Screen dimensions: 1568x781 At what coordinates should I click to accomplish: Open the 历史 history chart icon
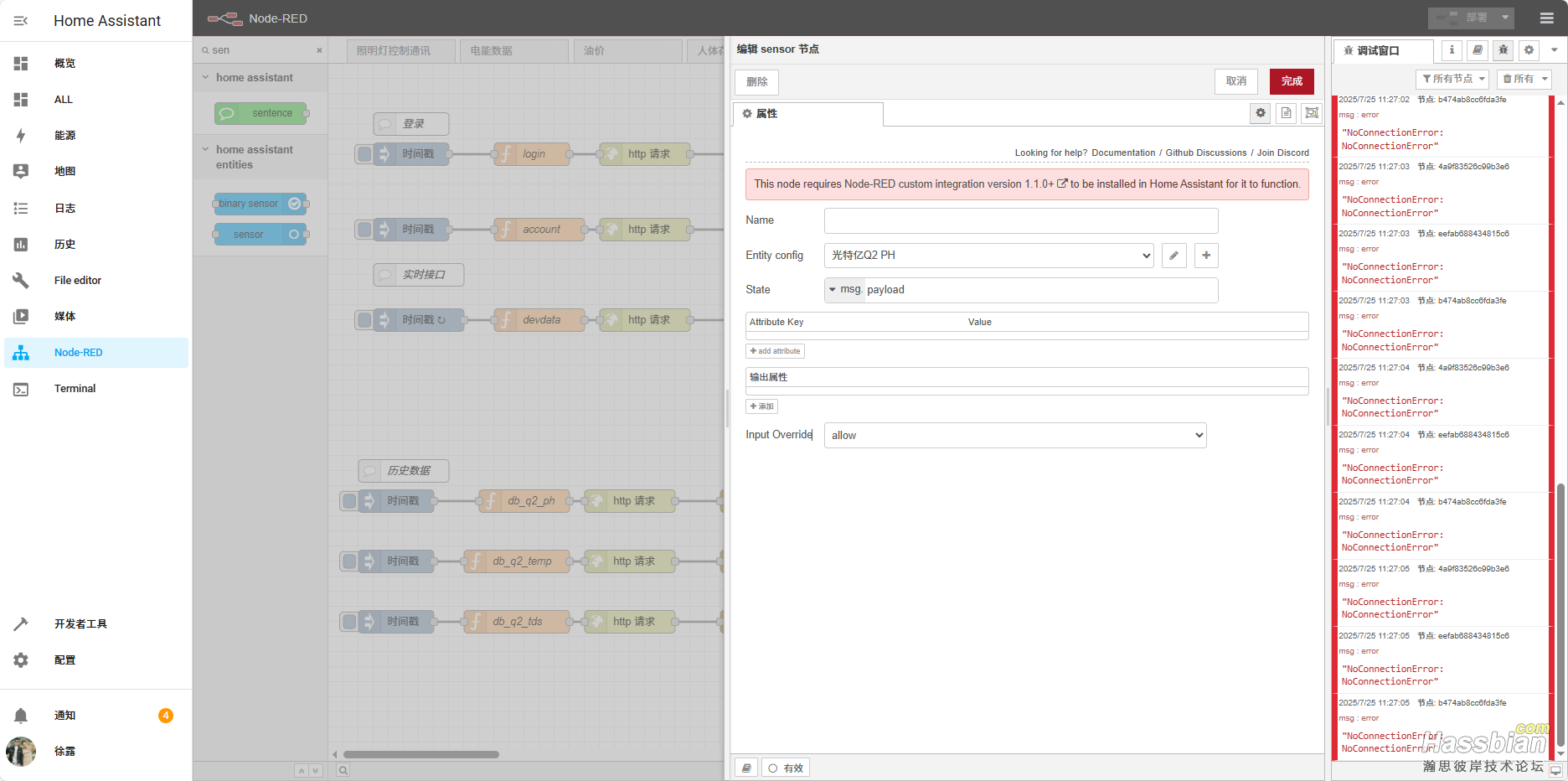tap(21, 245)
